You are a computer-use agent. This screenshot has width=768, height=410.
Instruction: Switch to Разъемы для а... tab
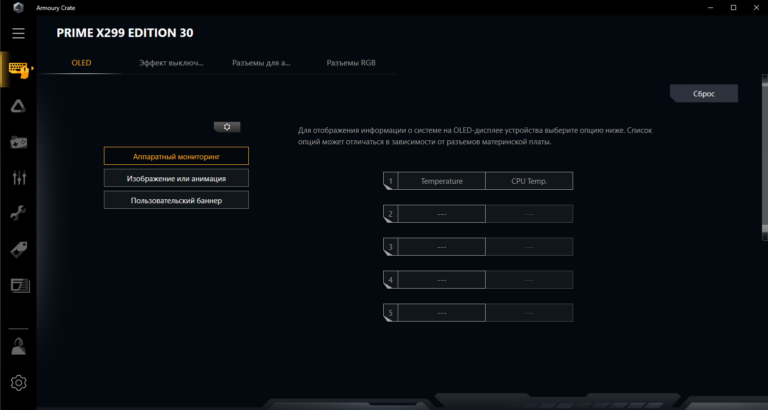261,63
